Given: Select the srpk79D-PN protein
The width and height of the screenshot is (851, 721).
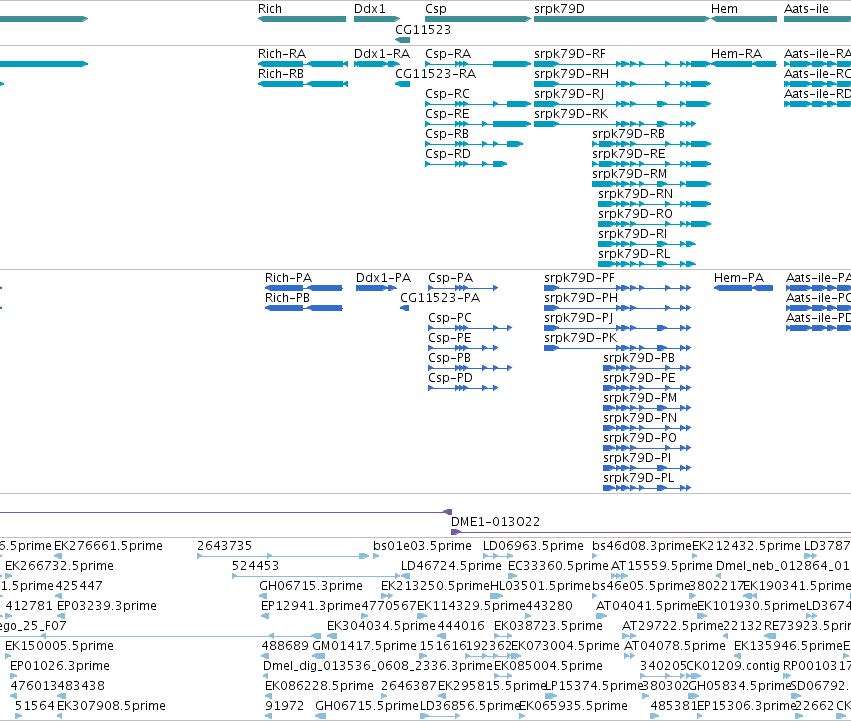Looking at the screenshot, I should pyautogui.click(x=640, y=419).
